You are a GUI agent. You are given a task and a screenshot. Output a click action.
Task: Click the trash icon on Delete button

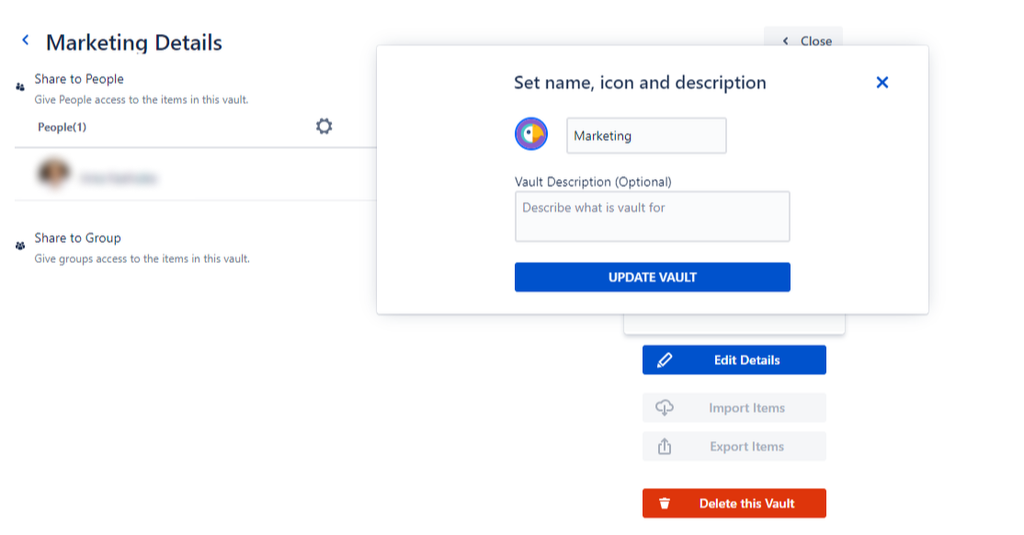[x=665, y=504]
